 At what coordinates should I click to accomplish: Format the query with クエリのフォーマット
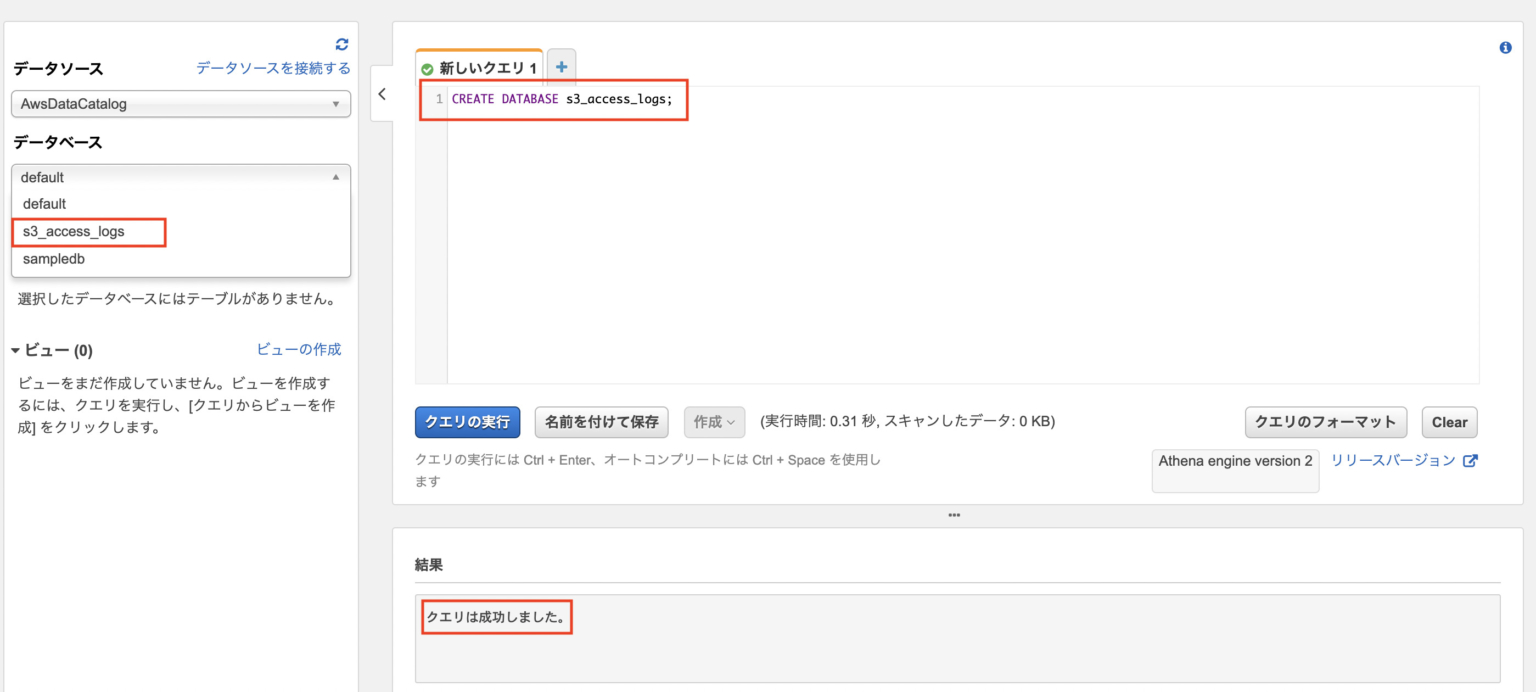(x=1326, y=422)
